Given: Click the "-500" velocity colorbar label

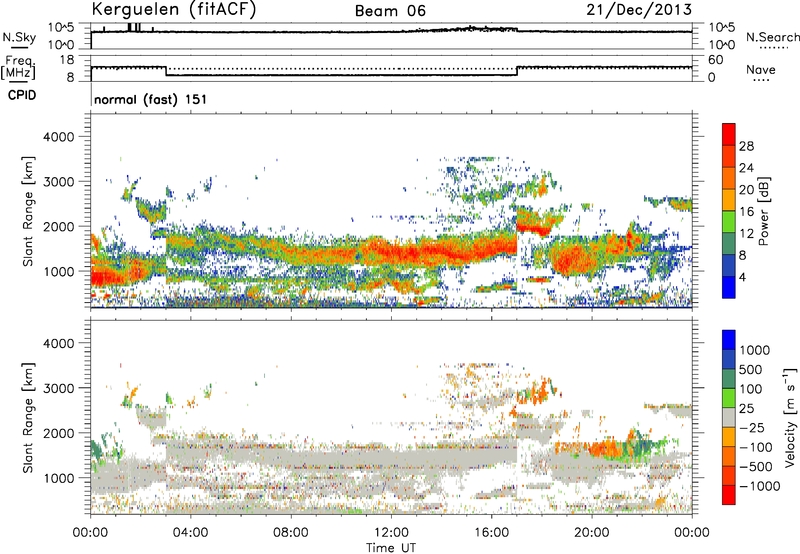Looking at the screenshot, I should [x=755, y=467].
